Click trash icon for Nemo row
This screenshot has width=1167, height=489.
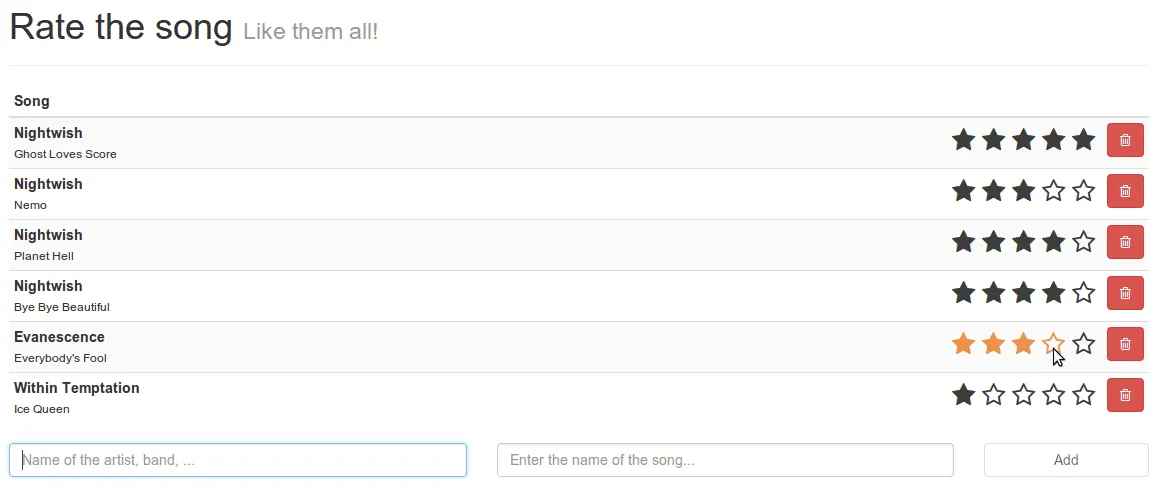(1125, 192)
